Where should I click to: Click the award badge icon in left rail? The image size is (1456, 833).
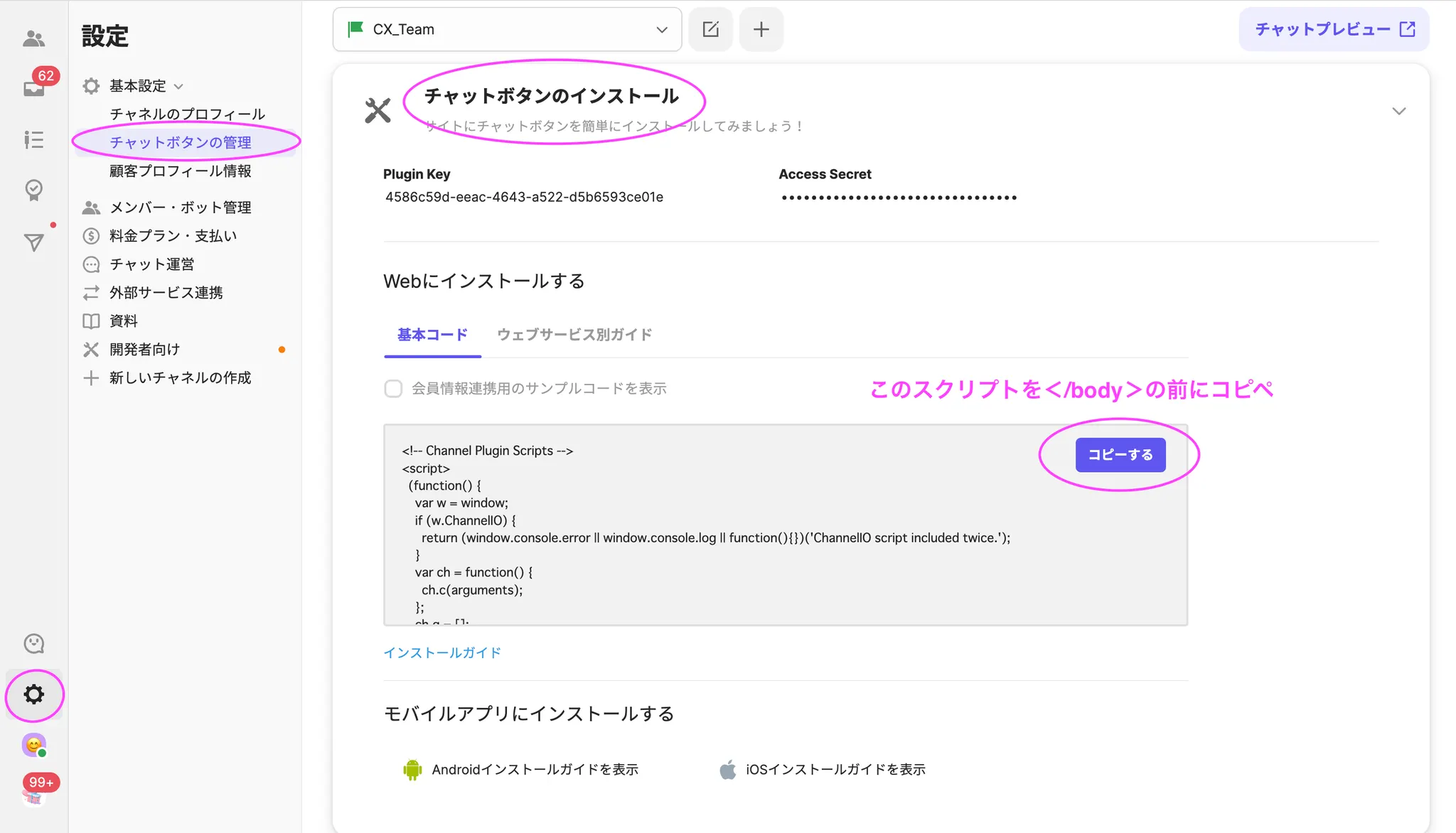coord(33,190)
